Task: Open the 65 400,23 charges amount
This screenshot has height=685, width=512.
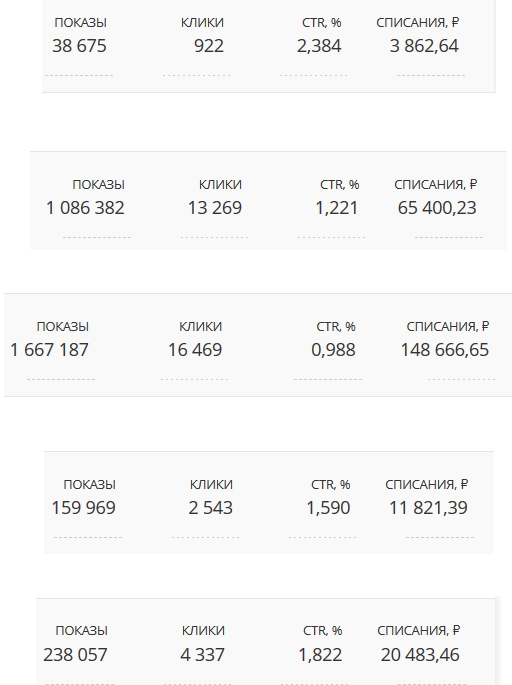Action: 437,208
